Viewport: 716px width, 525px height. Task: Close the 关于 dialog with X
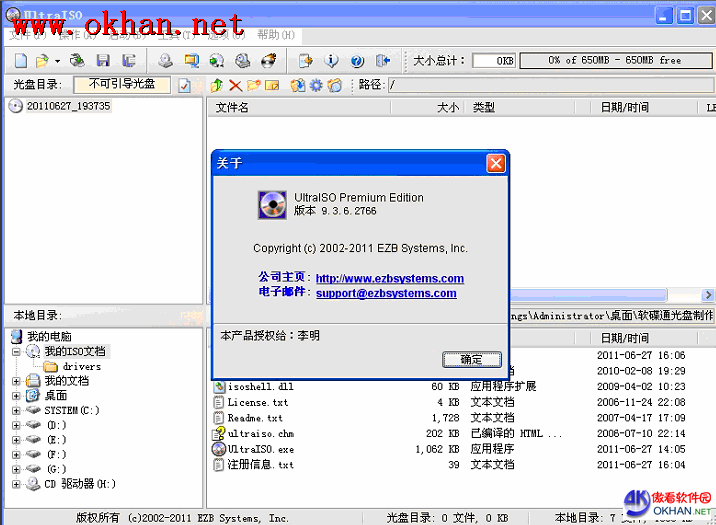tap(496, 163)
